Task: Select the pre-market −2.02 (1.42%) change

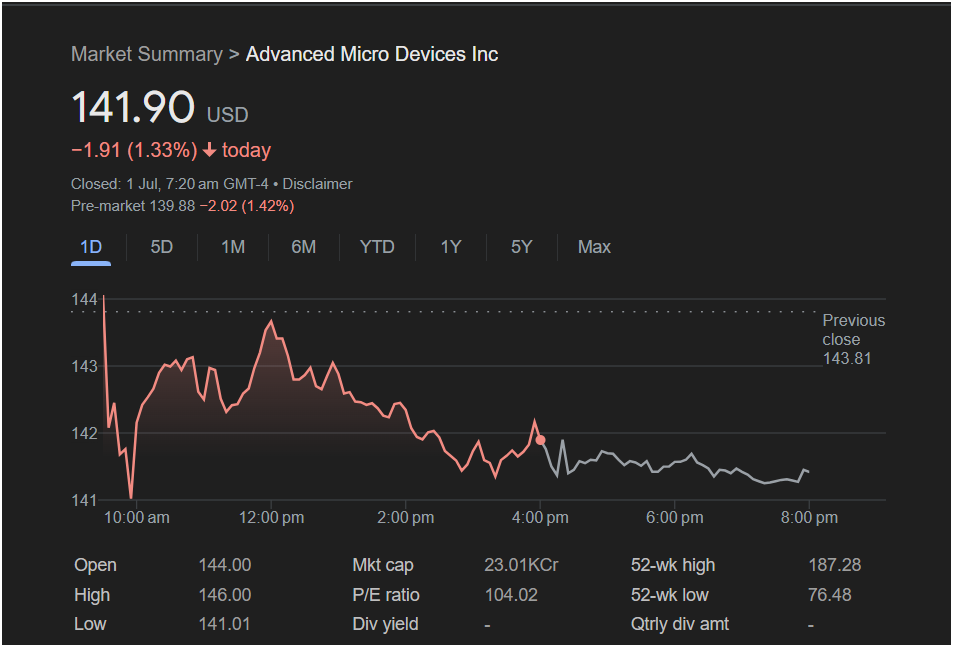Action: pyautogui.click(x=247, y=206)
